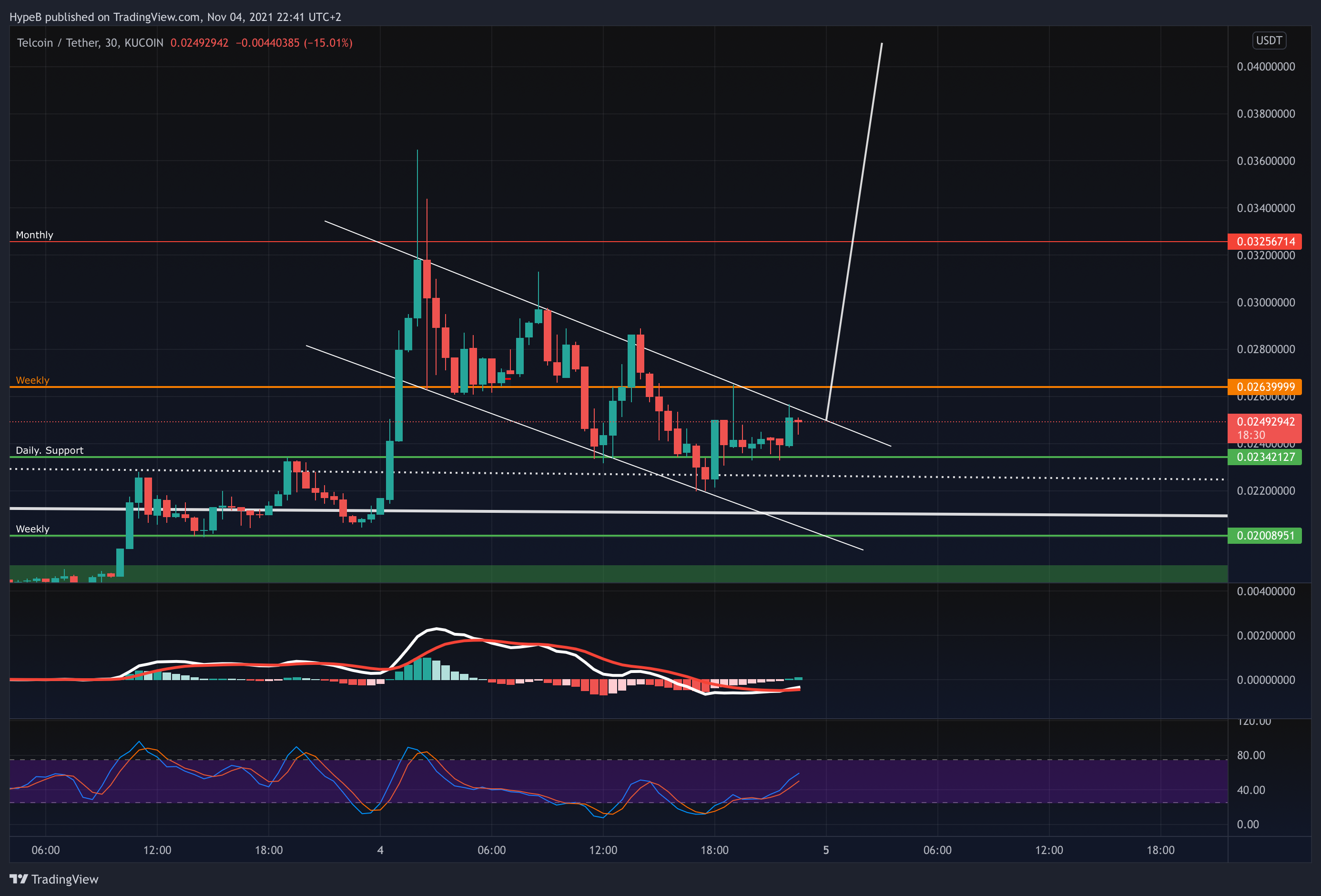The width and height of the screenshot is (1321, 896).
Task: Click the −0.00440385 (−15.01%) change value
Action: click(x=294, y=42)
